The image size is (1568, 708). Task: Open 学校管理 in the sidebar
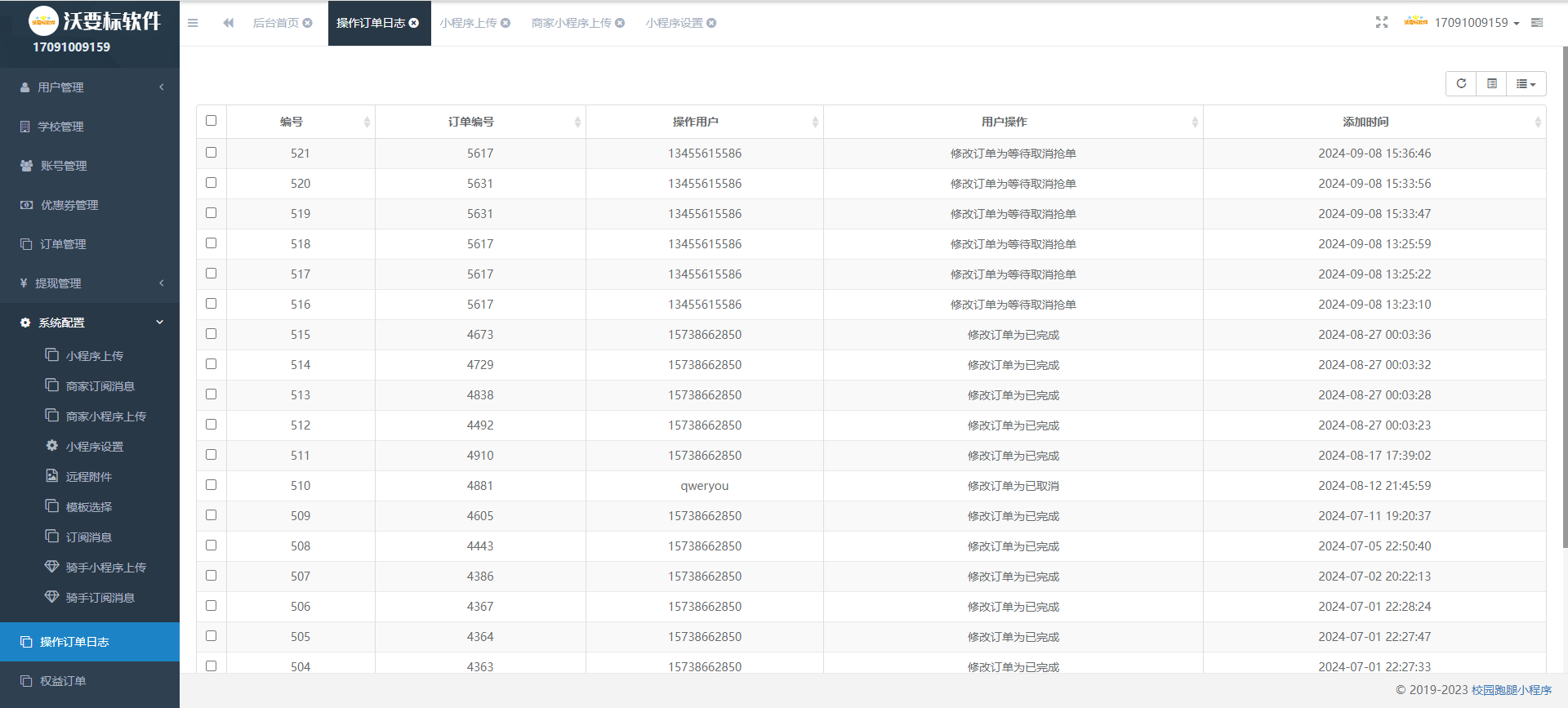90,127
